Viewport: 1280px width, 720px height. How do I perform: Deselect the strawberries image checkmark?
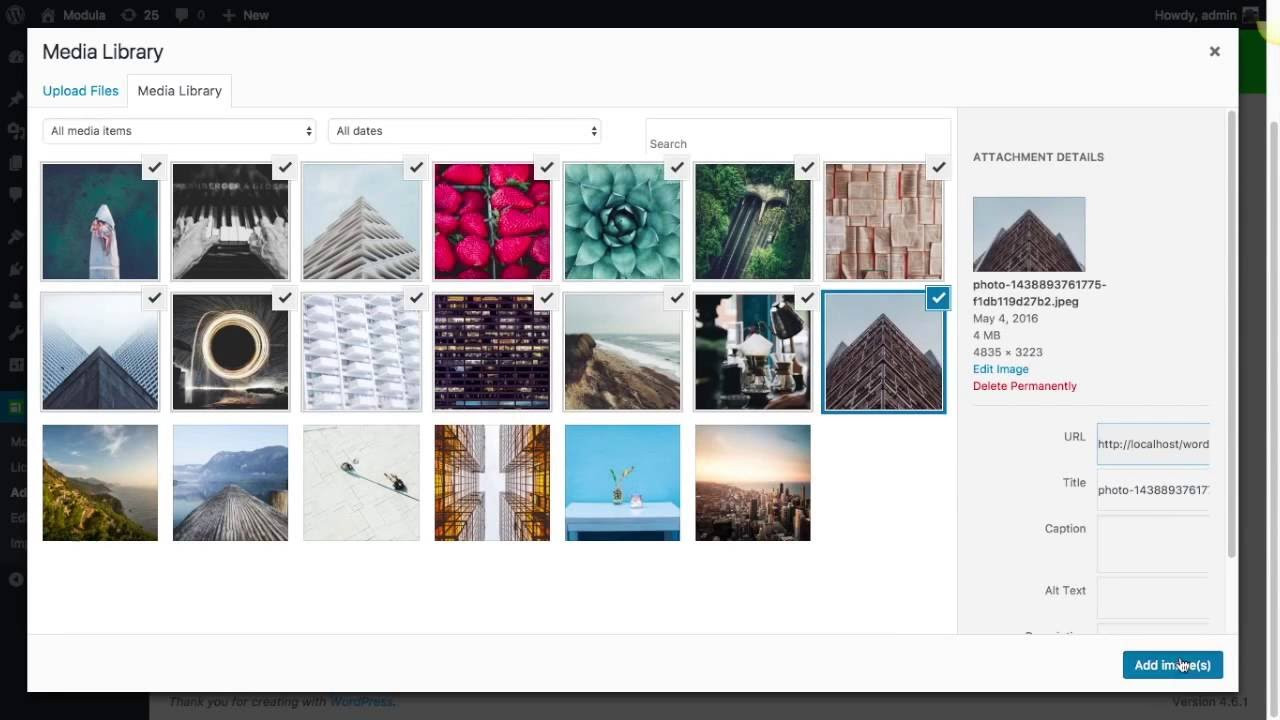coord(546,168)
